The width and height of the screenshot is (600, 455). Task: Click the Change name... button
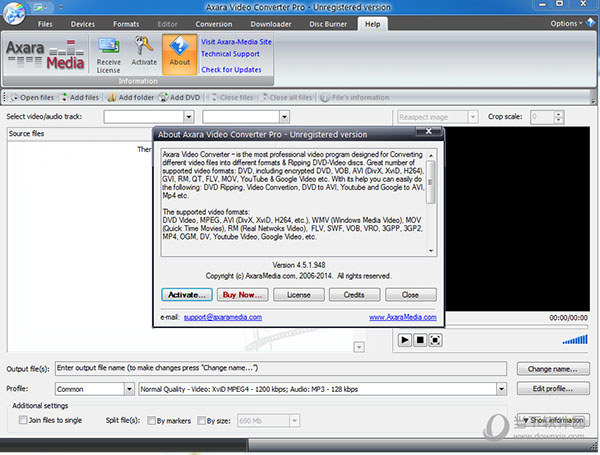click(x=553, y=369)
